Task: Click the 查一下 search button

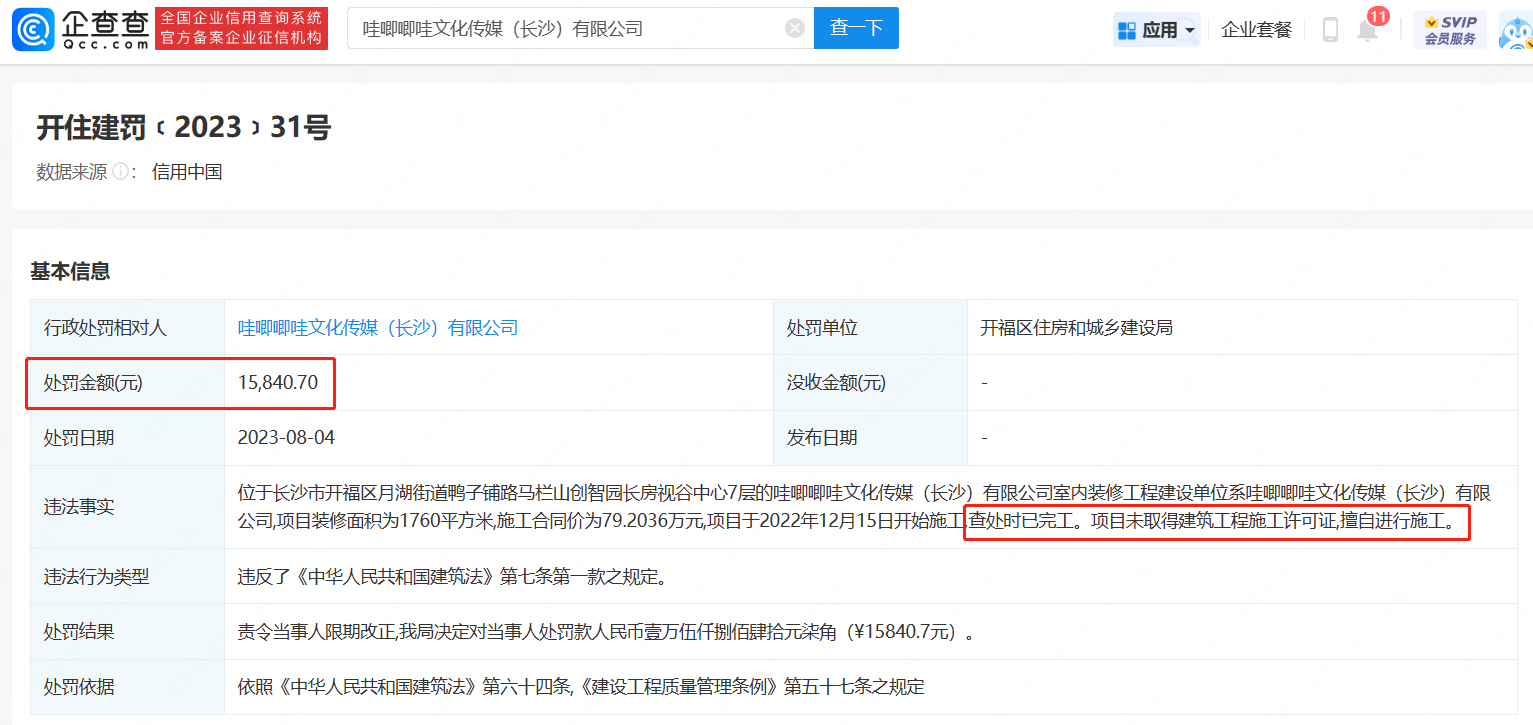Action: click(x=856, y=28)
